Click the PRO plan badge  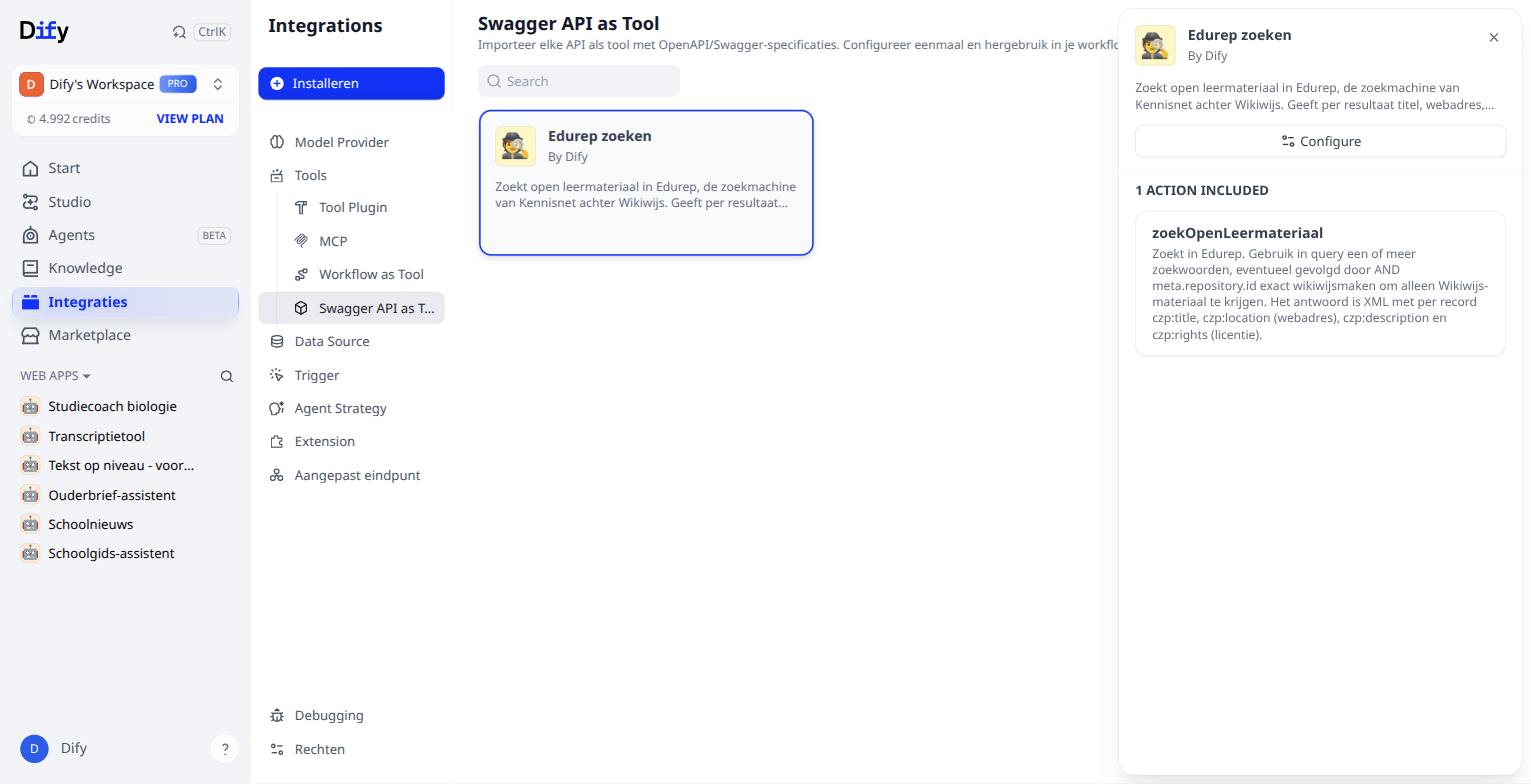click(x=177, y=84)
